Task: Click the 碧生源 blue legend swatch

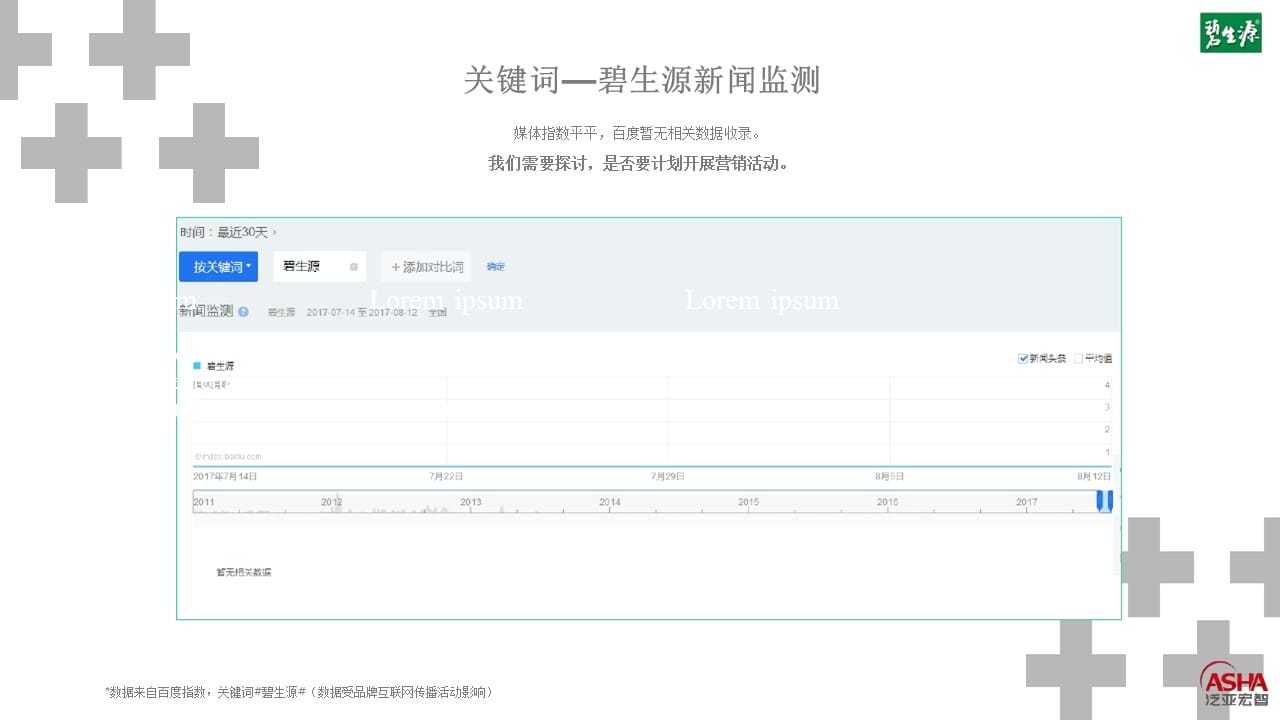Action: click(x=197, y=366)
